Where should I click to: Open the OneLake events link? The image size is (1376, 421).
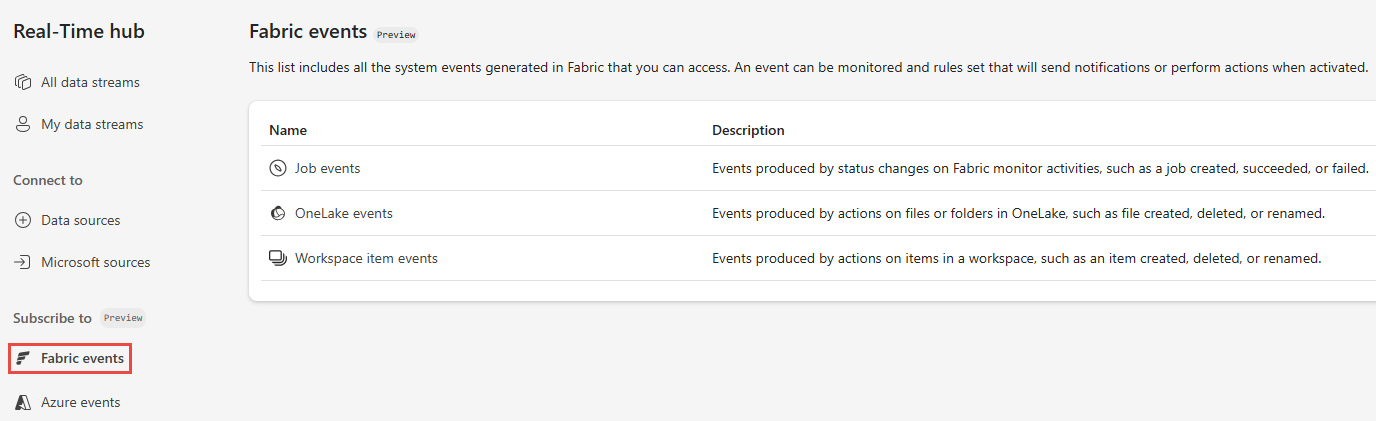pos(343,214)
